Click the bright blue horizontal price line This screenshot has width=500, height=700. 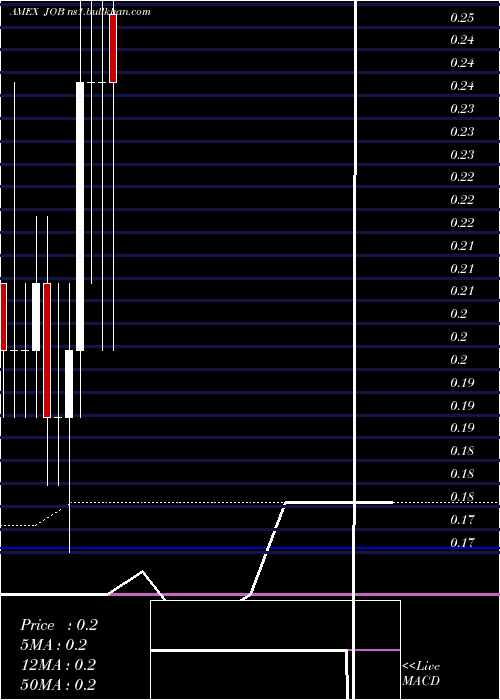(x=250, y=548)
